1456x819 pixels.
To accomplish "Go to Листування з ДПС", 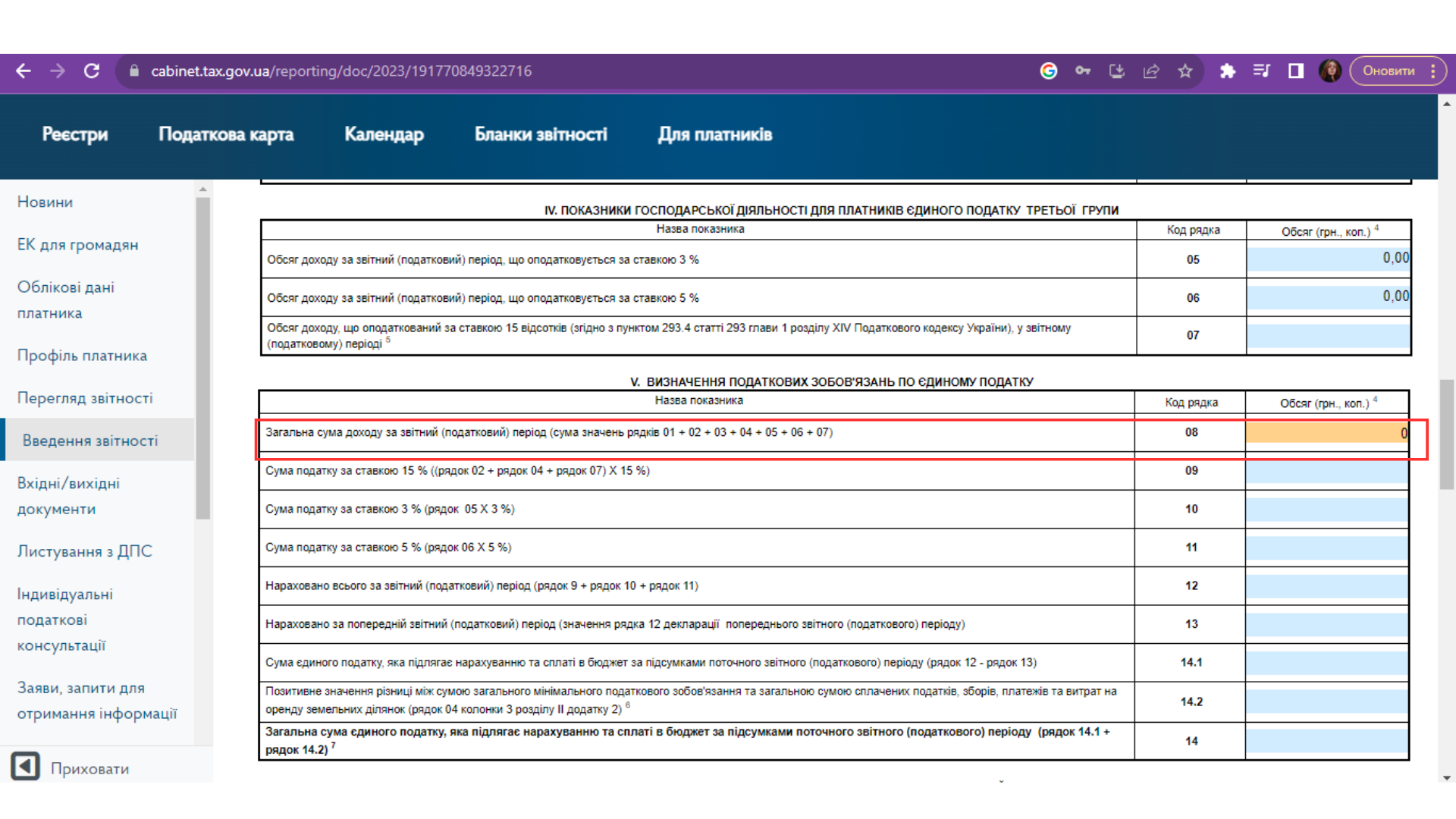I will pos(85,551).
